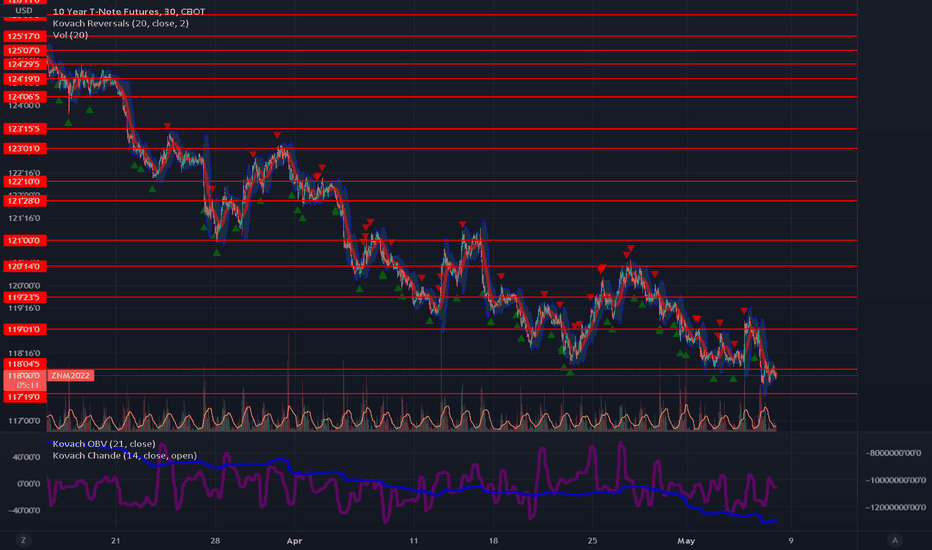Image resolution: width=932 pixels, height=550 pixels.
Task: Select the Kovach Chande (14, close, open) legend
Action: (124, 455)
